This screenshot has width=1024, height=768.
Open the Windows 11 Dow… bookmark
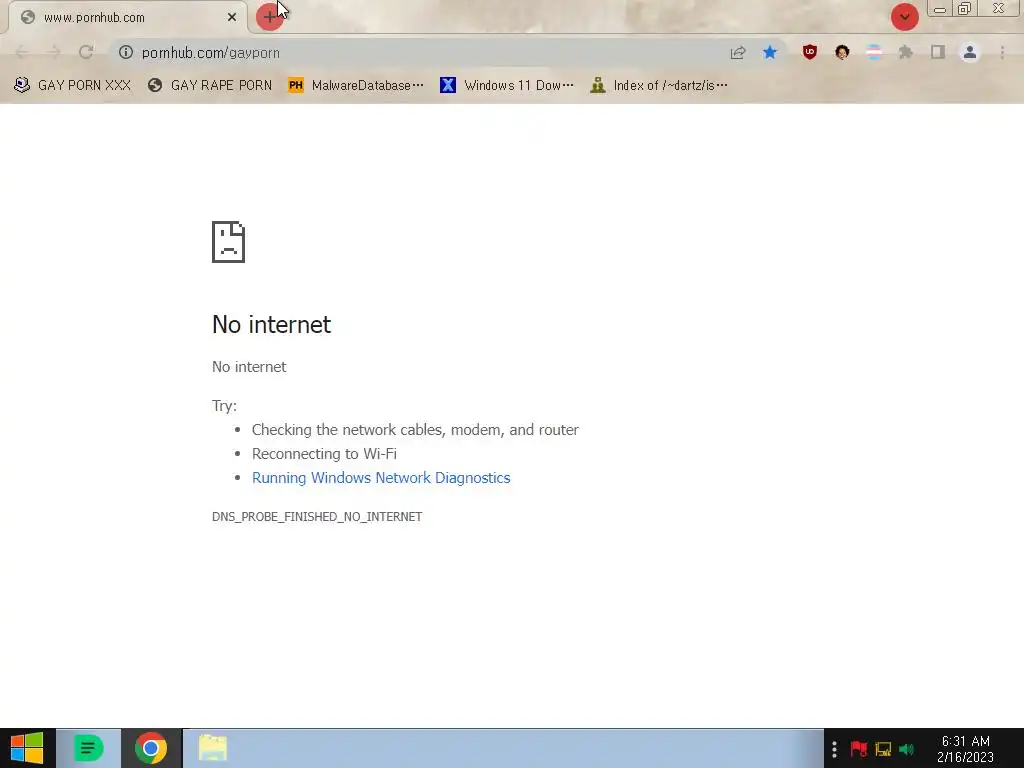(x=507, y=85)
